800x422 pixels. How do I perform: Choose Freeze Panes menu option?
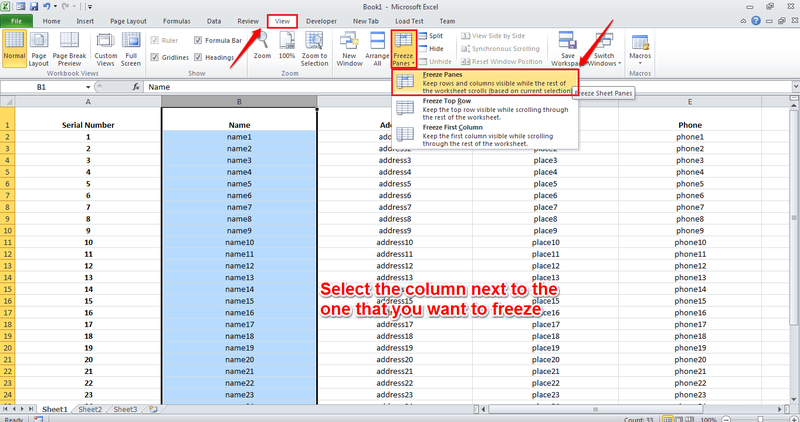pyautogui.click(x=485, y=83)
